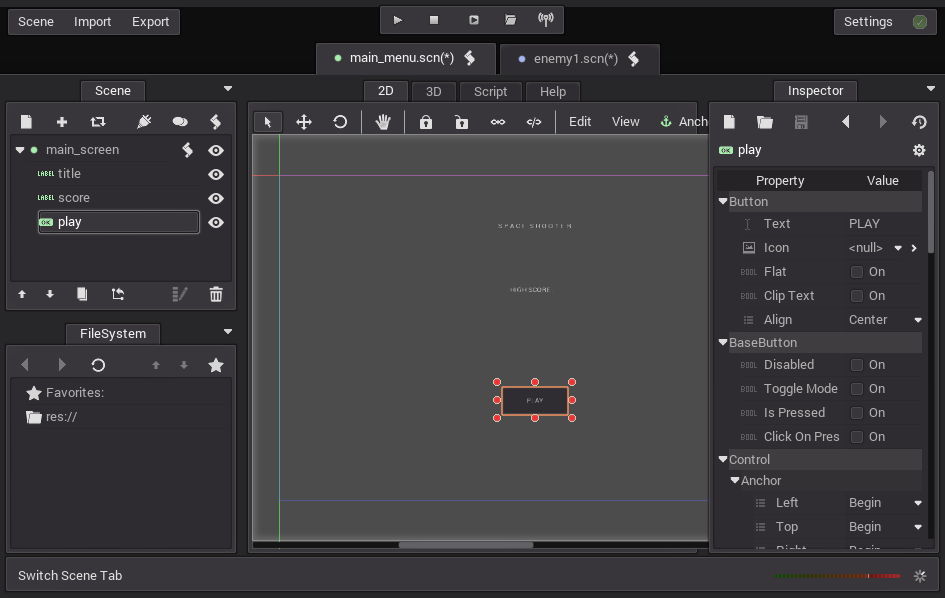Delete the selected node trash icon
The width and height of the screenshot is (945, 598).
click(216, 294)
